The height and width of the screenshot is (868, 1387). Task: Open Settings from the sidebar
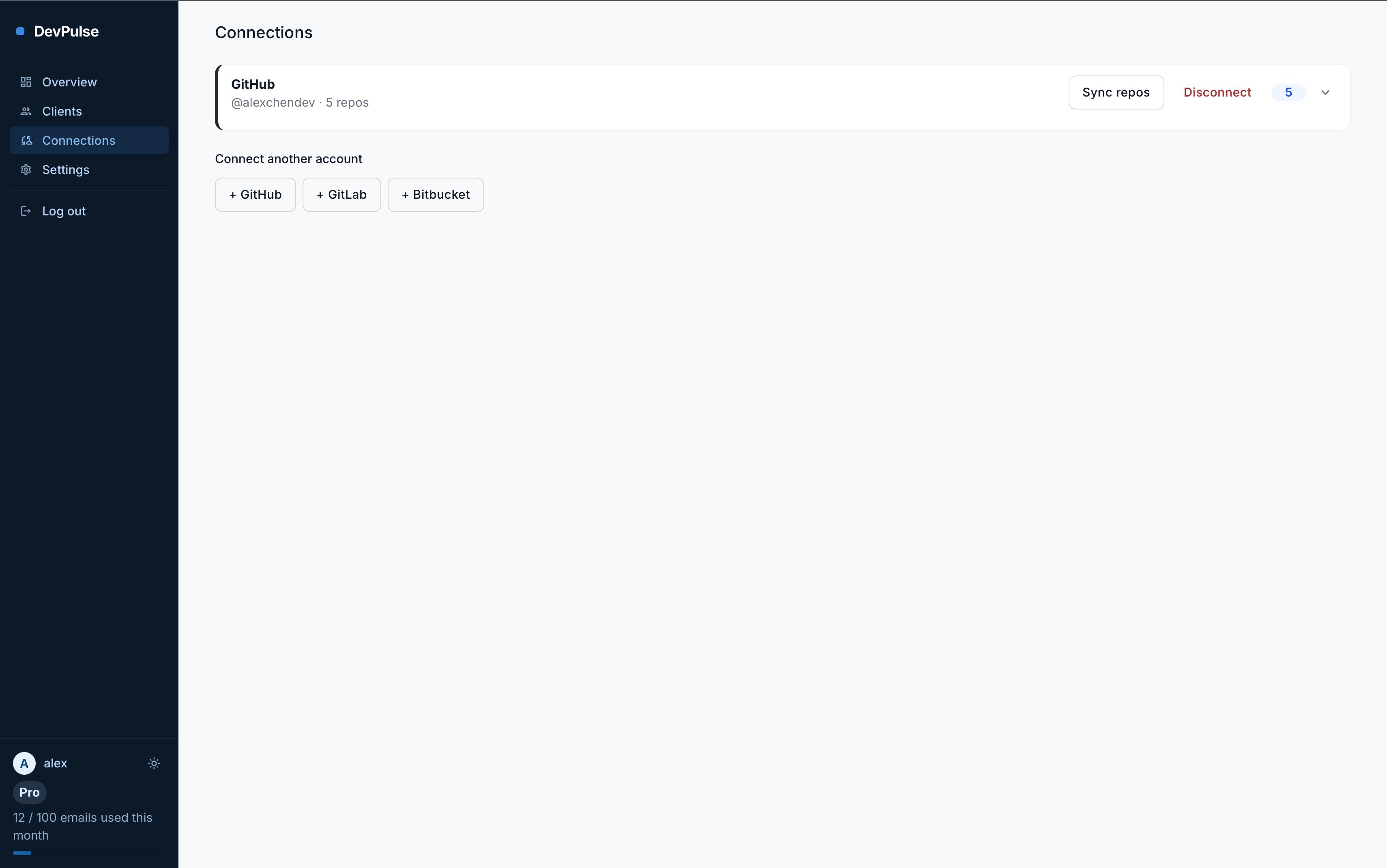pos(89,170)
